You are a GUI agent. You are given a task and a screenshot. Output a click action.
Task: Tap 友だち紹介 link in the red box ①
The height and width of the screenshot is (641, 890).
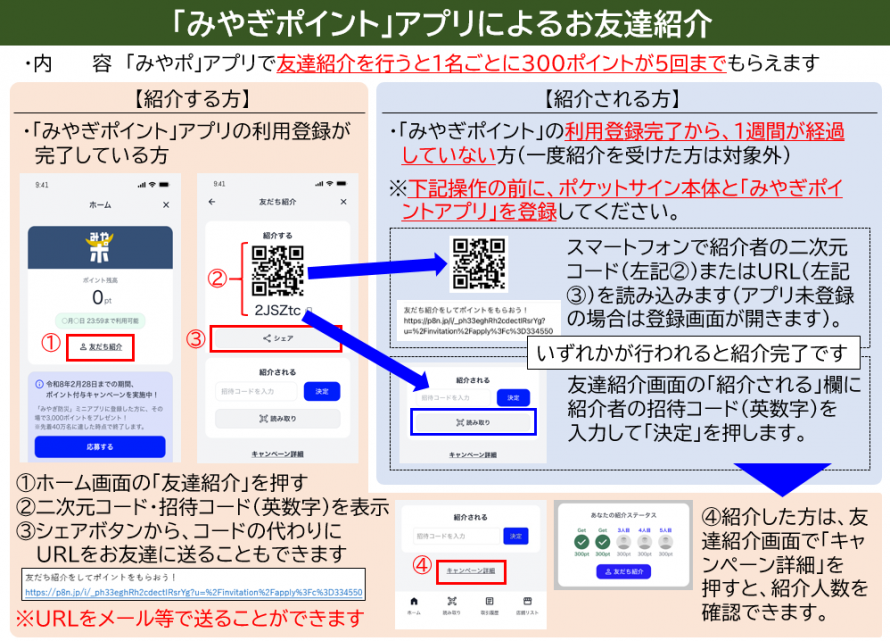click(x=100, y=346)
